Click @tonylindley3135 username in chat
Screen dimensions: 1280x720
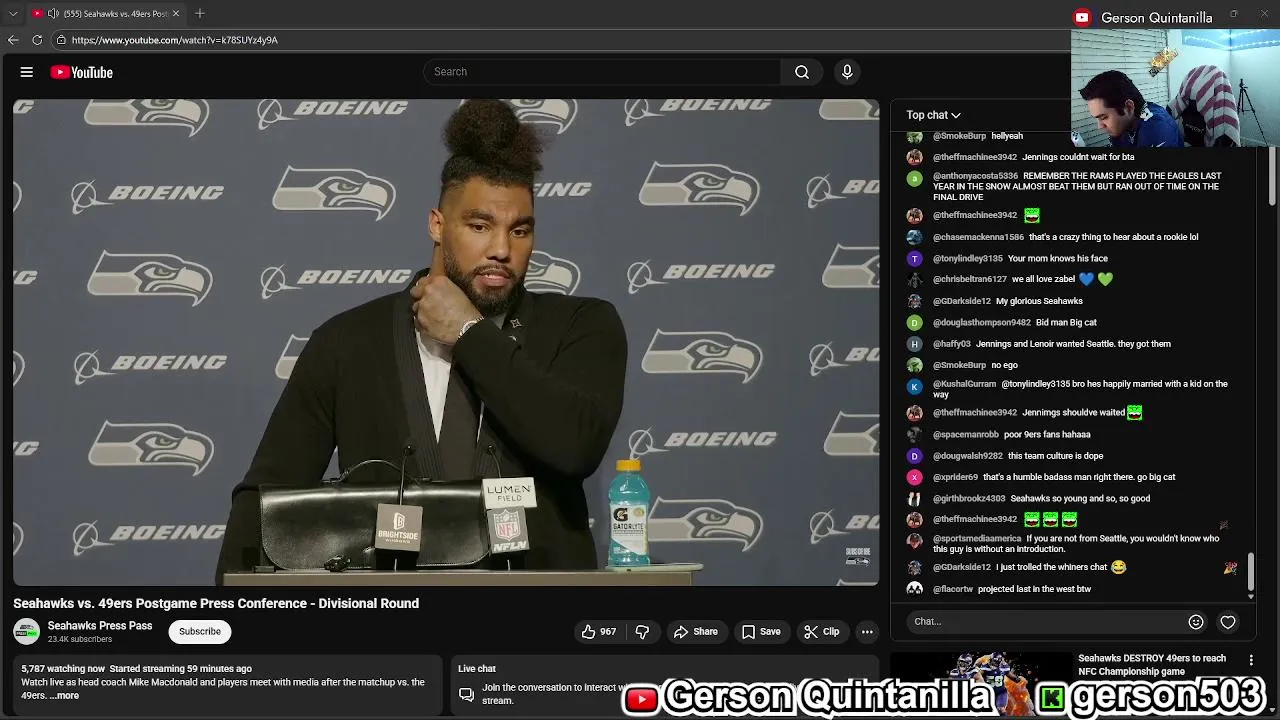pyautogui.click(x=967, y=258)
